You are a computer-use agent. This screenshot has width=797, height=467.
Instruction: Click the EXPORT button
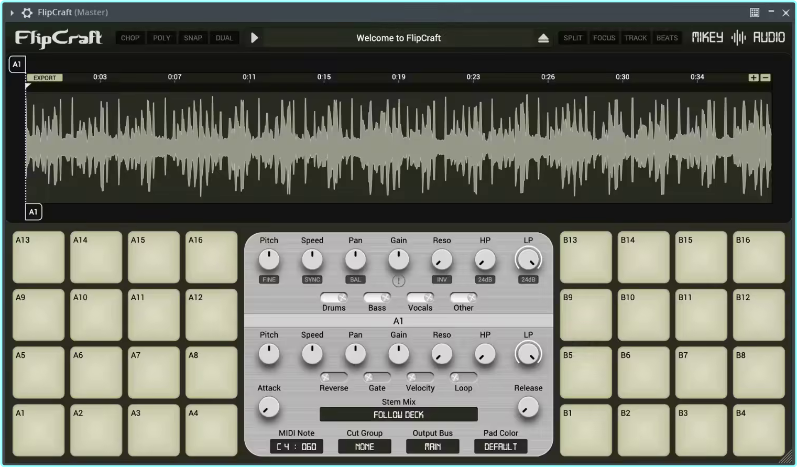click(45, 78)
